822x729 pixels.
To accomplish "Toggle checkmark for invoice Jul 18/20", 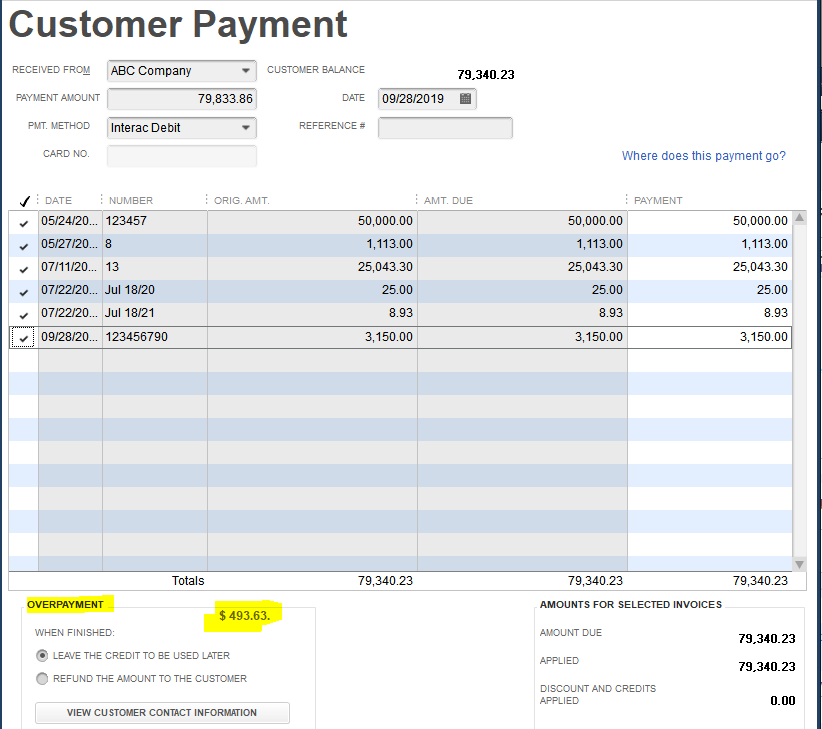I will (x=24, y=292).
